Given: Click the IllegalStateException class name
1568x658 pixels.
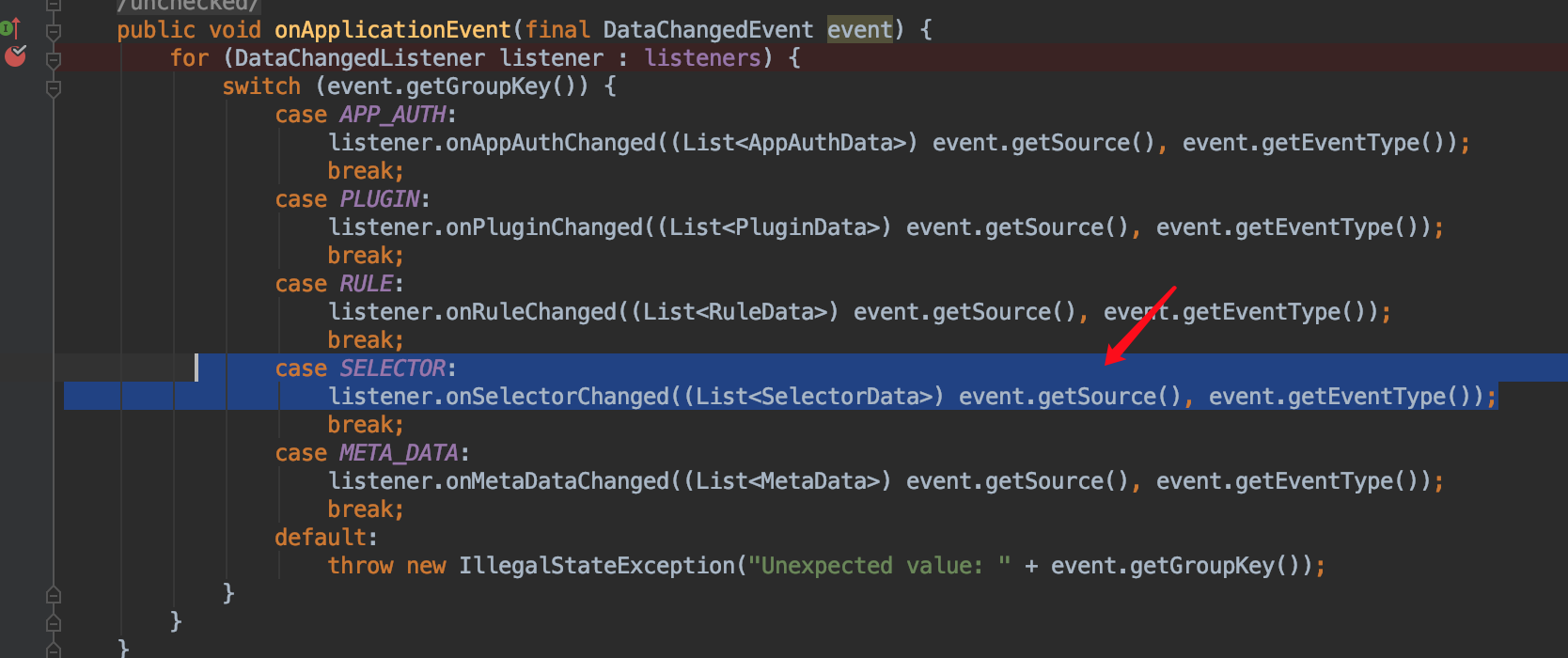Looking at the screenshot, I should (x=597, y=566).
